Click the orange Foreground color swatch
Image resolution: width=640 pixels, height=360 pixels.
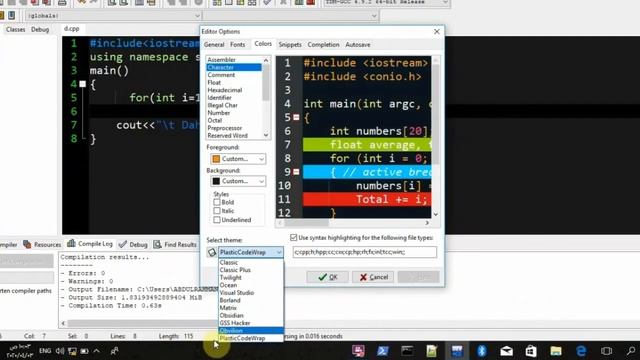pos(216,158)
